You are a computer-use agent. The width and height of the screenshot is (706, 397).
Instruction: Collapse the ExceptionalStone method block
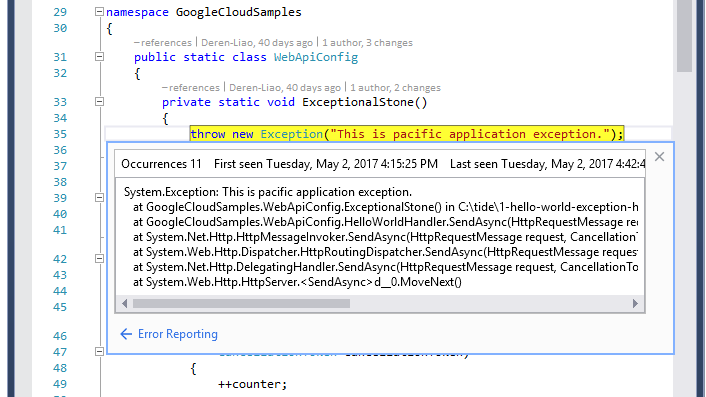coord(100,102)
